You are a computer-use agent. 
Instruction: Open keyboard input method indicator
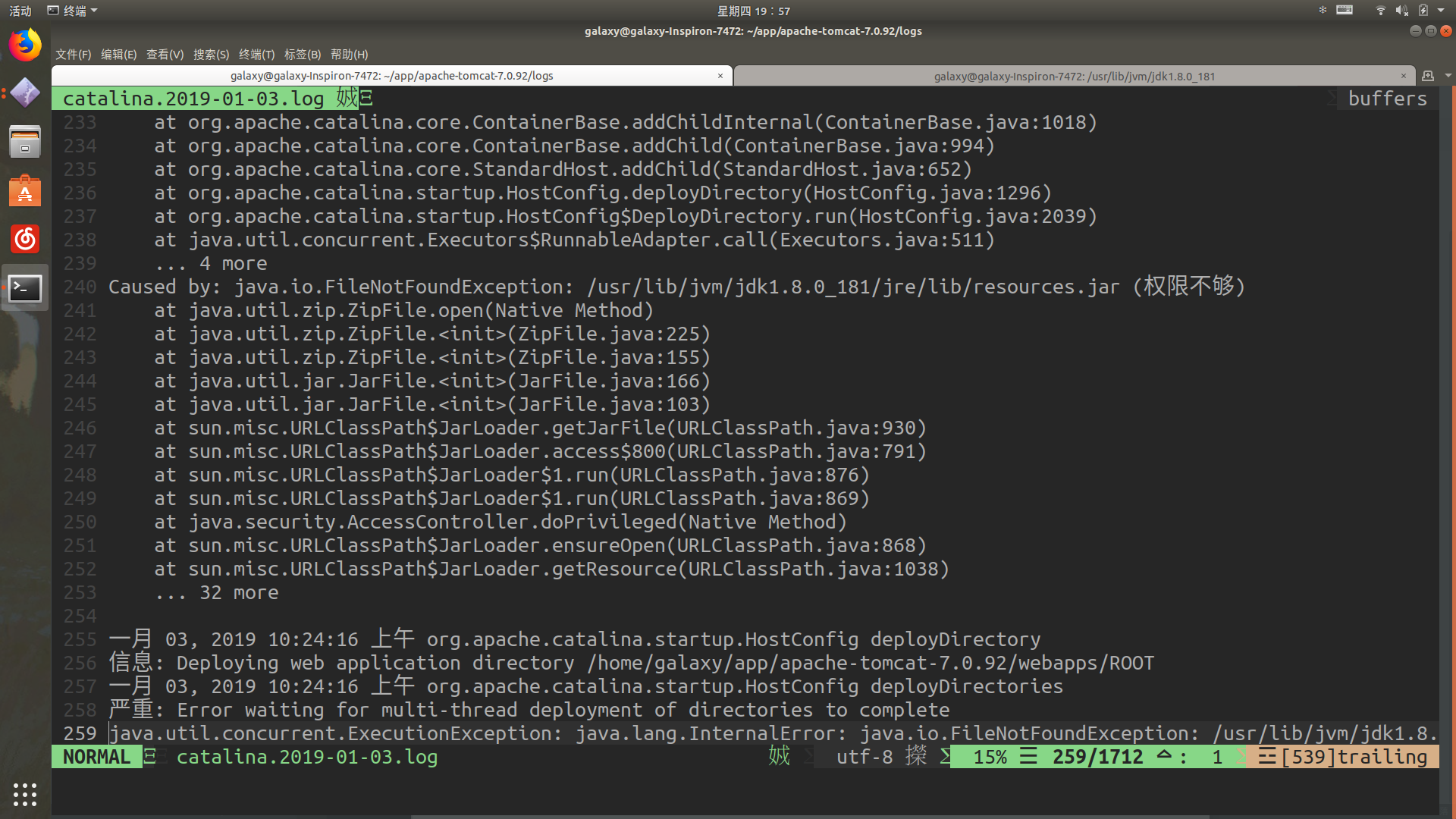(1345, 11)
